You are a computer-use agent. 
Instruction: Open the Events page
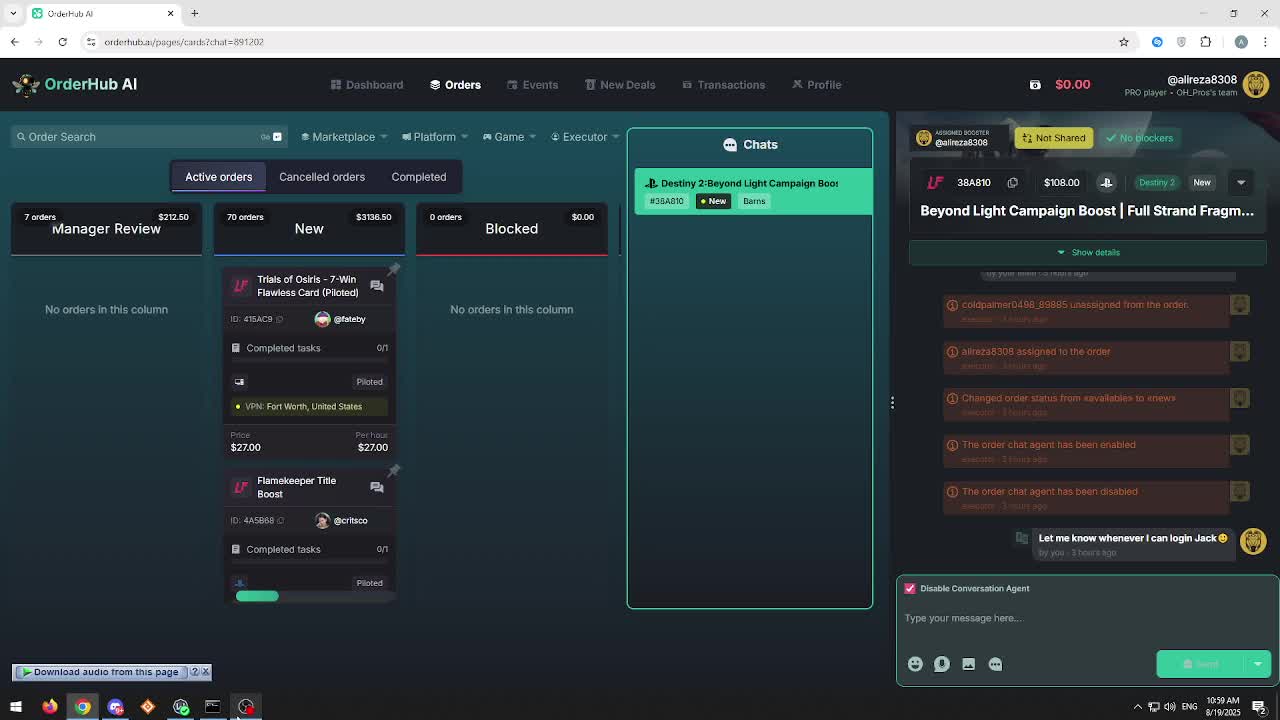click(532, 85)
